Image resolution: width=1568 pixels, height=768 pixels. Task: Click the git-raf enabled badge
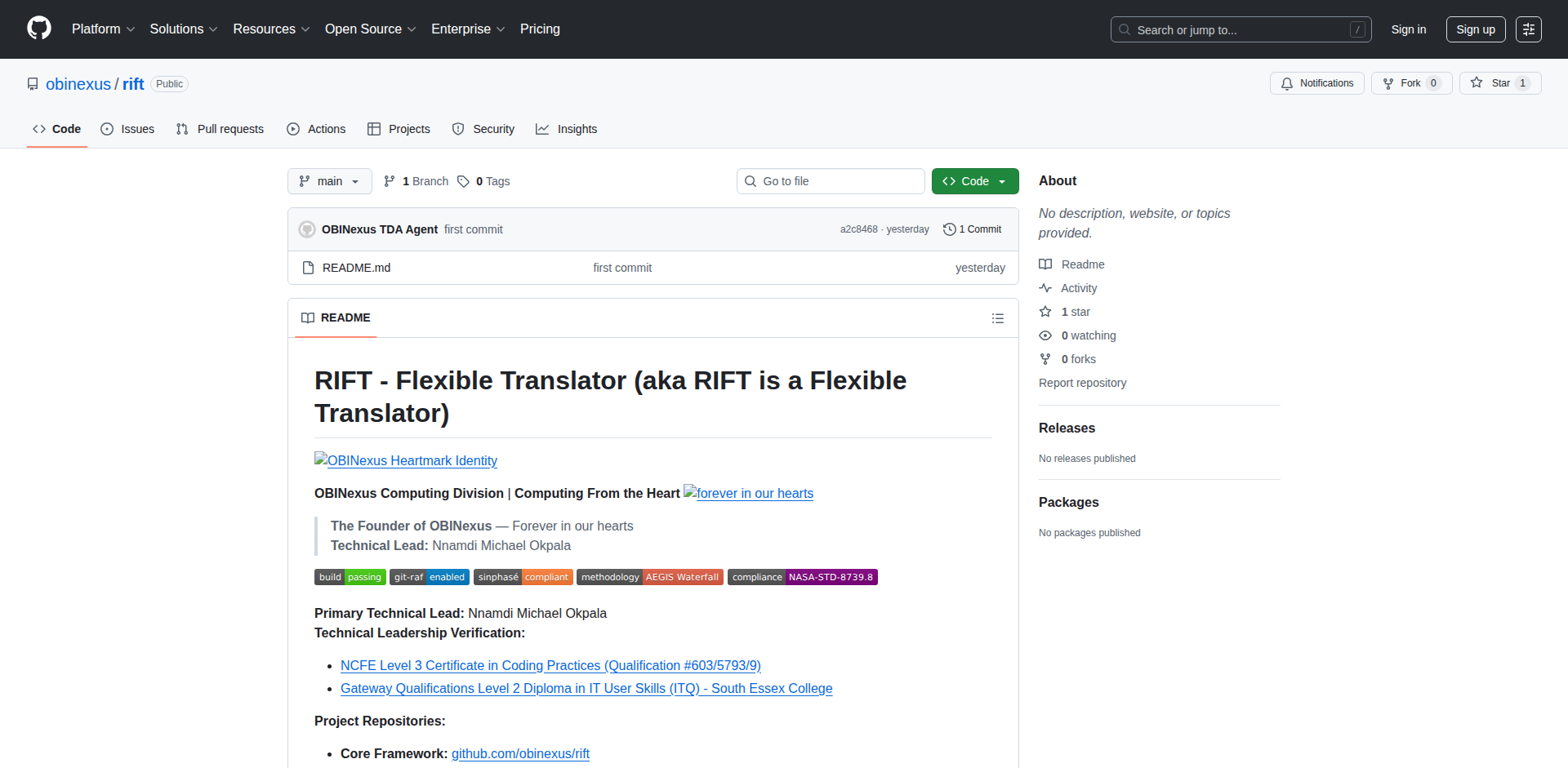[x=430, y=577]
